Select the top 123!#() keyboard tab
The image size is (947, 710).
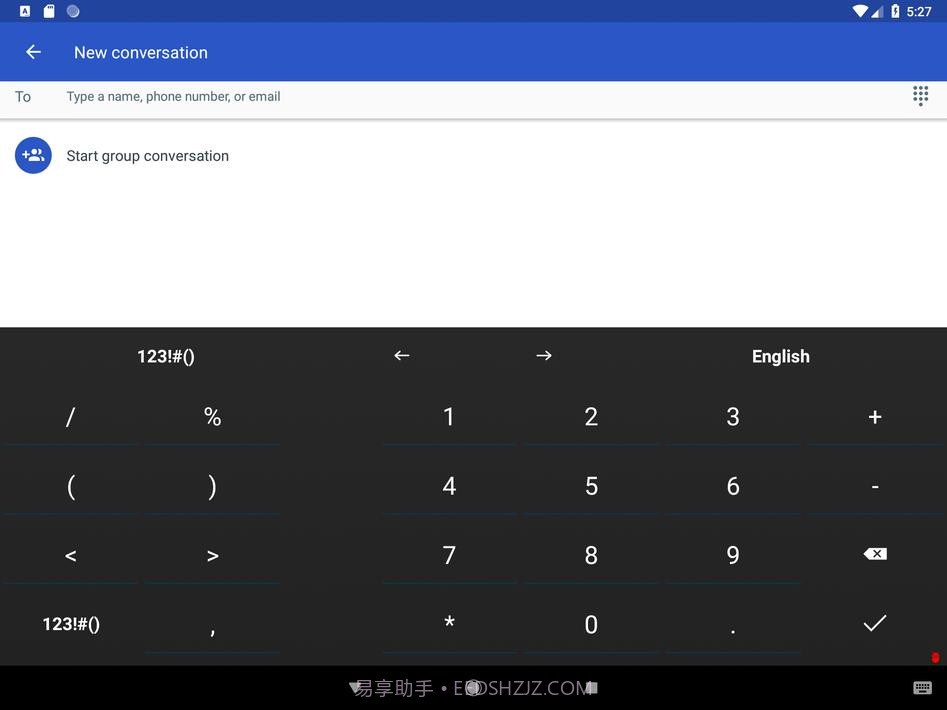[166, 357]
